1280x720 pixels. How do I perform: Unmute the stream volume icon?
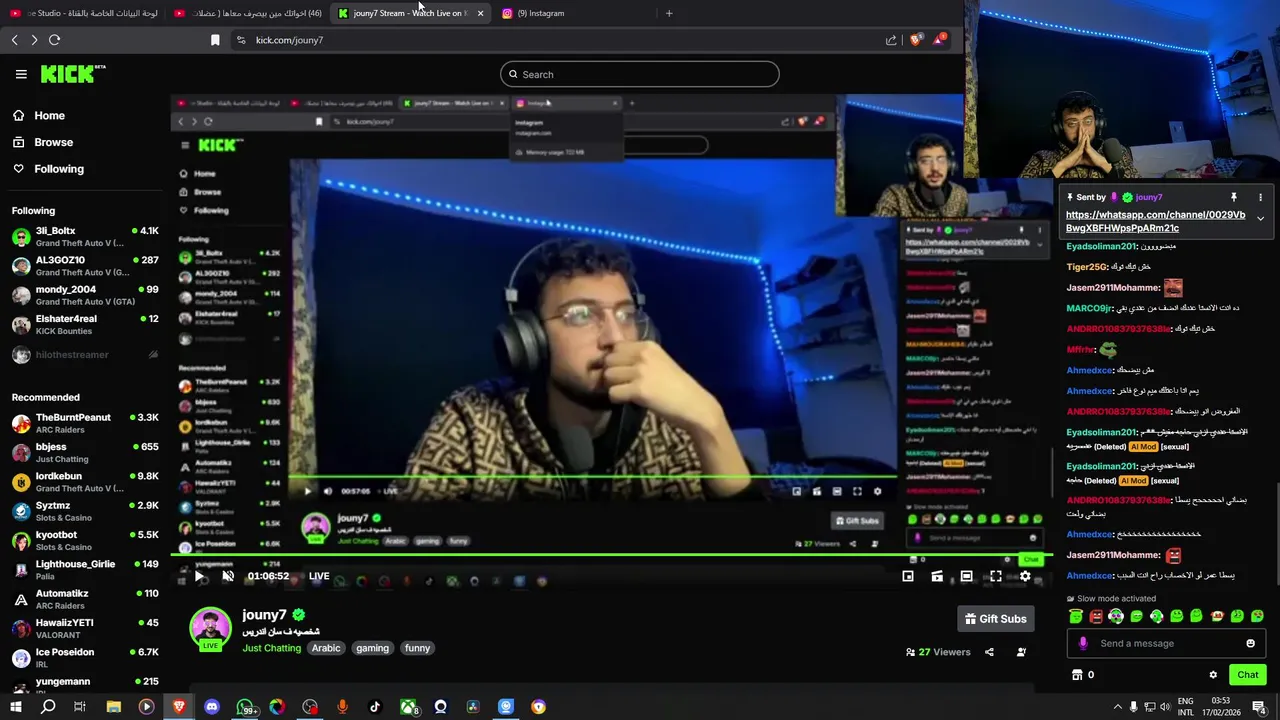[x=228, y=576]
